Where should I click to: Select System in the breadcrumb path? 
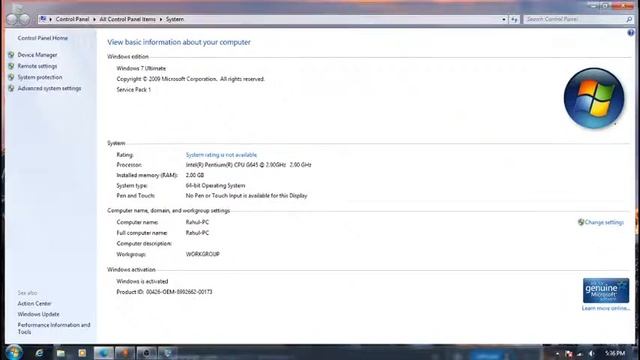click(x=175, y=19)
